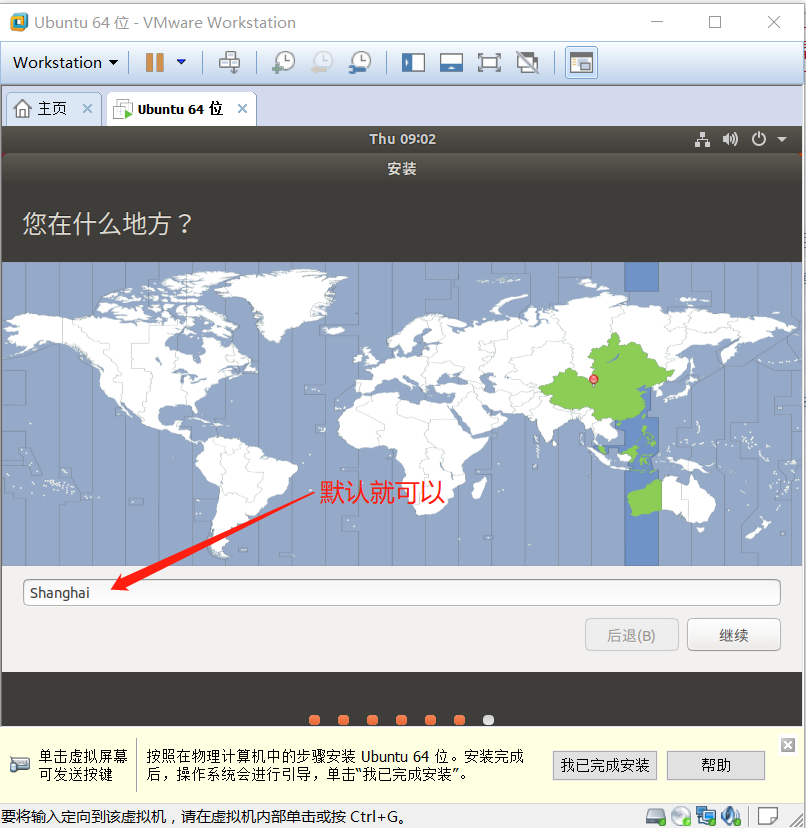Take a snapshot of the VM
The image size is (806, 828).
click(x=284, y=62)
